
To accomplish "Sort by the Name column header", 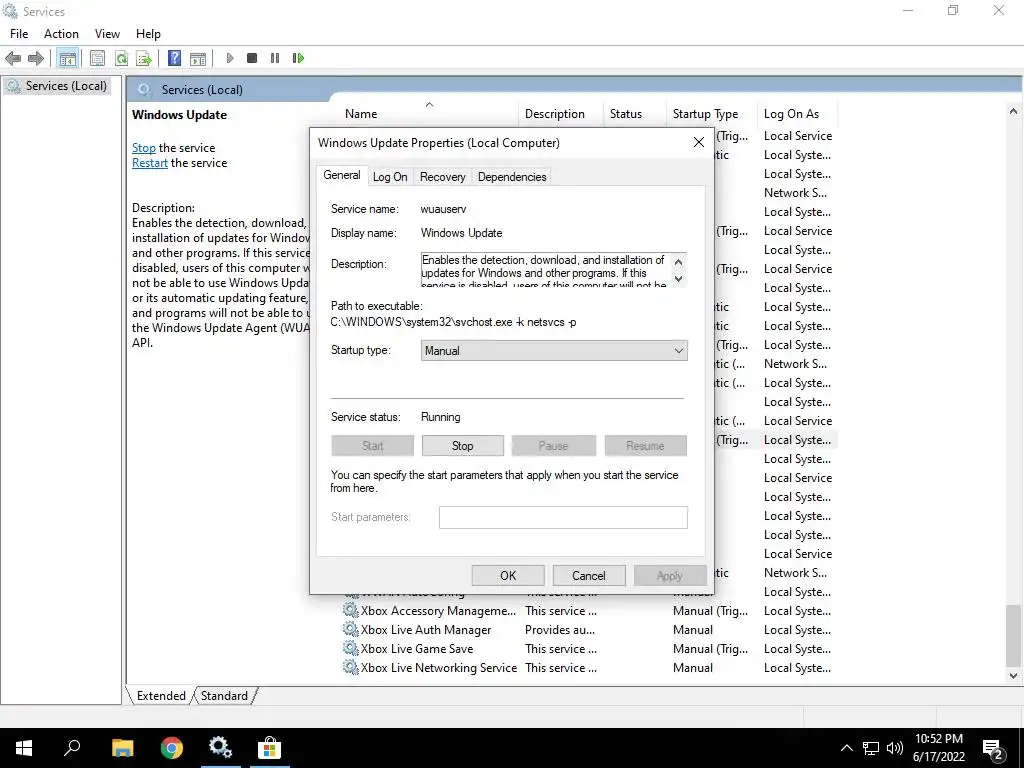I will pos(429,114).
